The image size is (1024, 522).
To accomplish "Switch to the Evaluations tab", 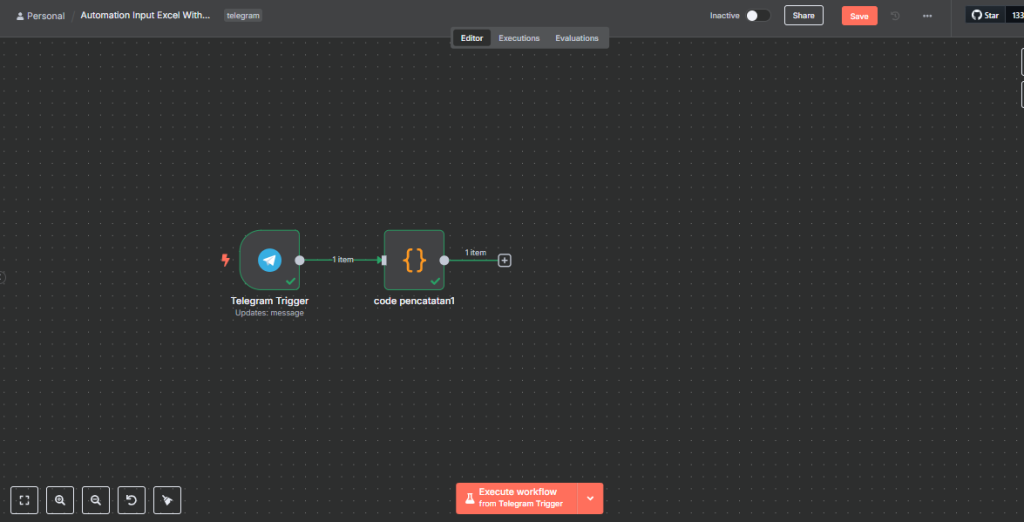I will [x=577, y=38].
